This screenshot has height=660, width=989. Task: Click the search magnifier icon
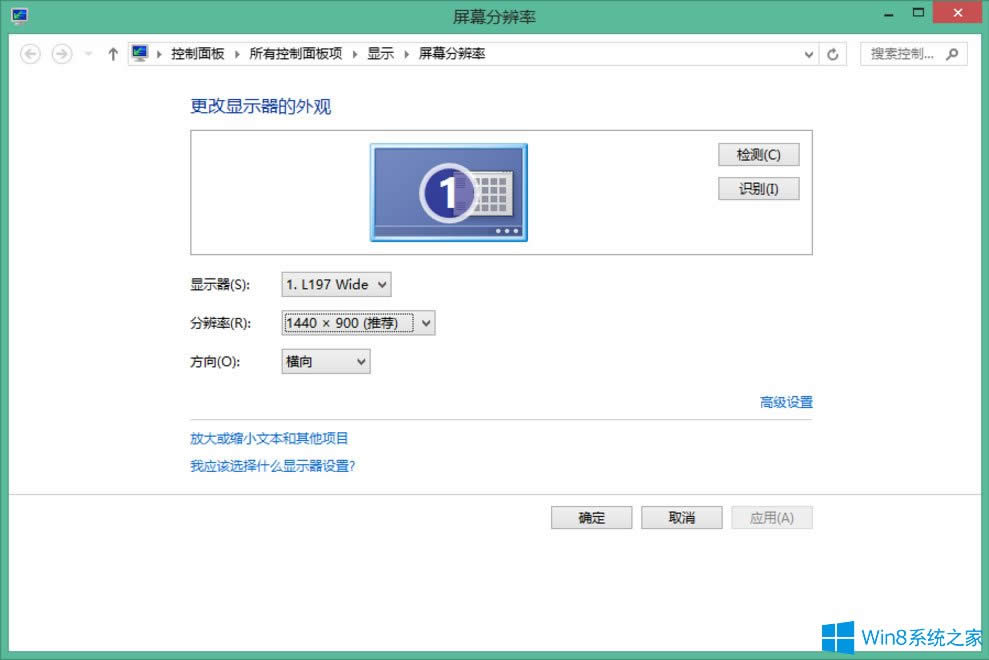point(952,54)
